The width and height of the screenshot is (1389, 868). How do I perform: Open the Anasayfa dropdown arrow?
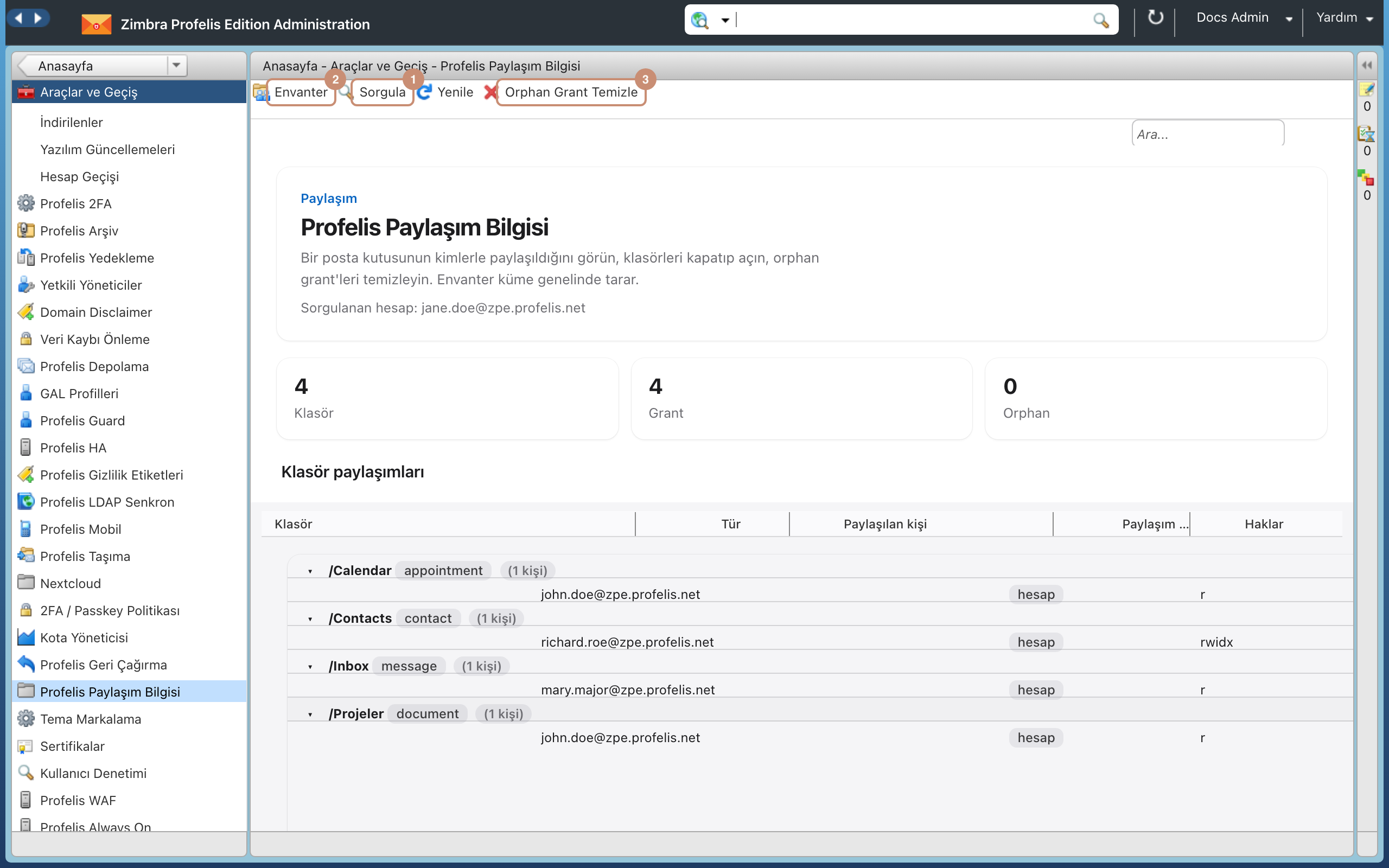[176, 66]
